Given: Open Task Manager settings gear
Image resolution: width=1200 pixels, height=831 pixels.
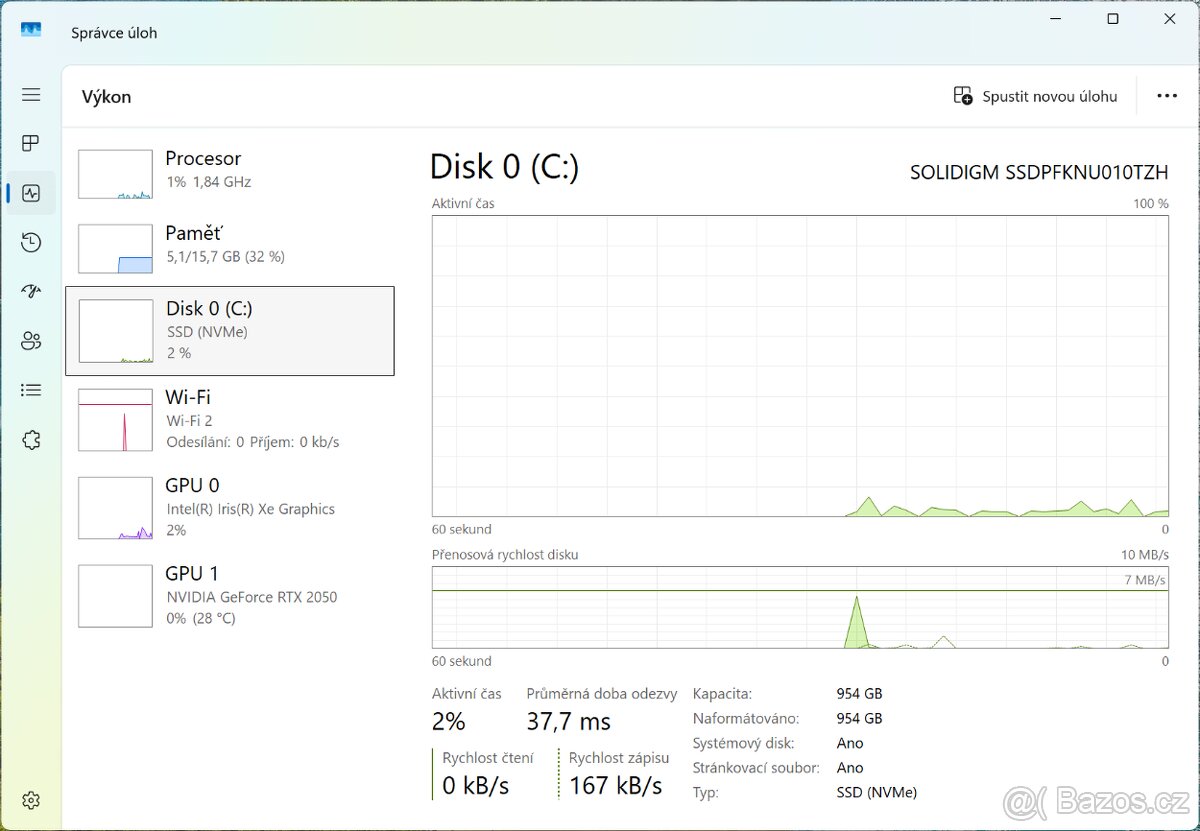Looking at the screenshot, I should click(x=31, y=800).
